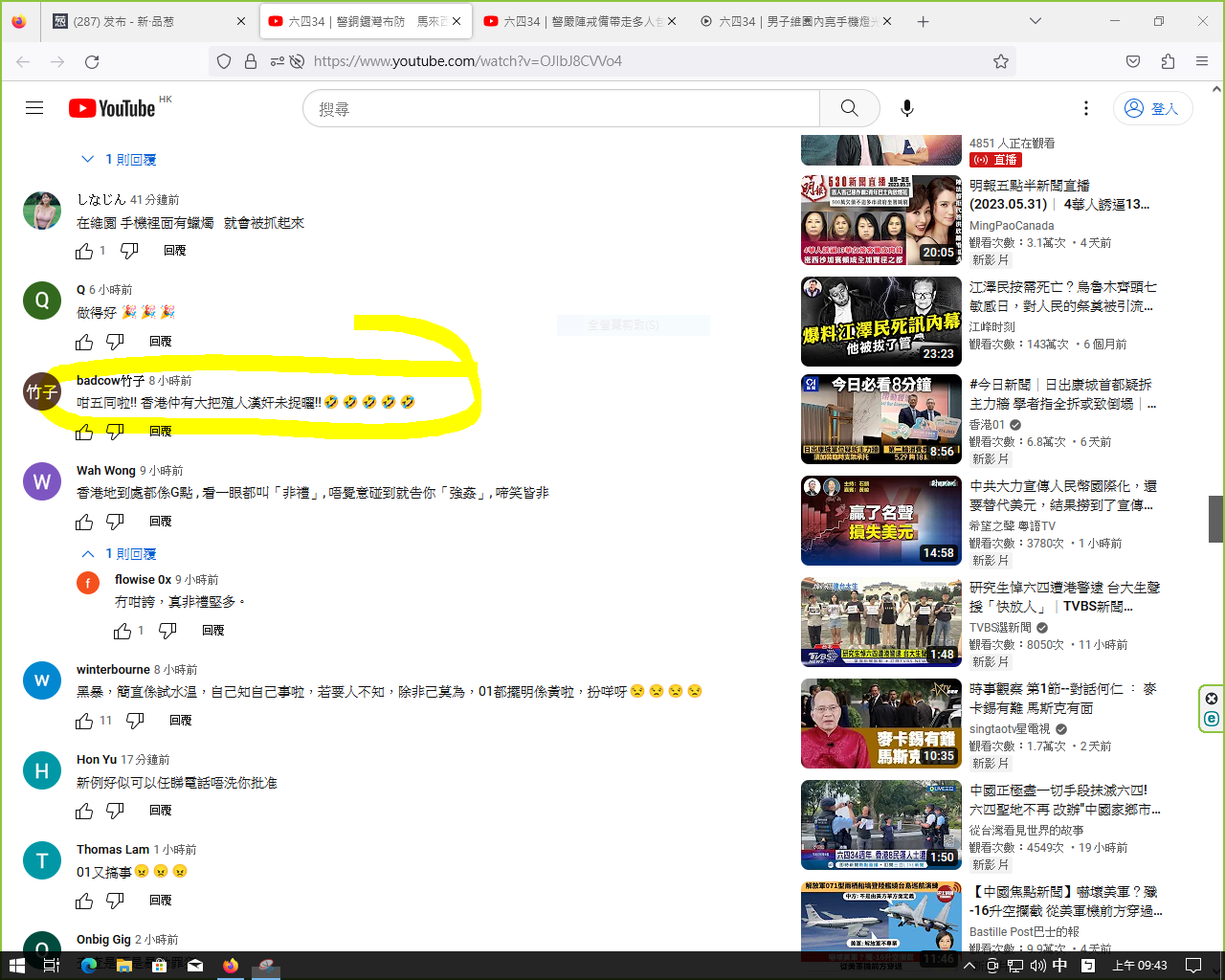Click the URL address bar
The height and width of the screenshot is (980, 1225).
tap(612, 61)
